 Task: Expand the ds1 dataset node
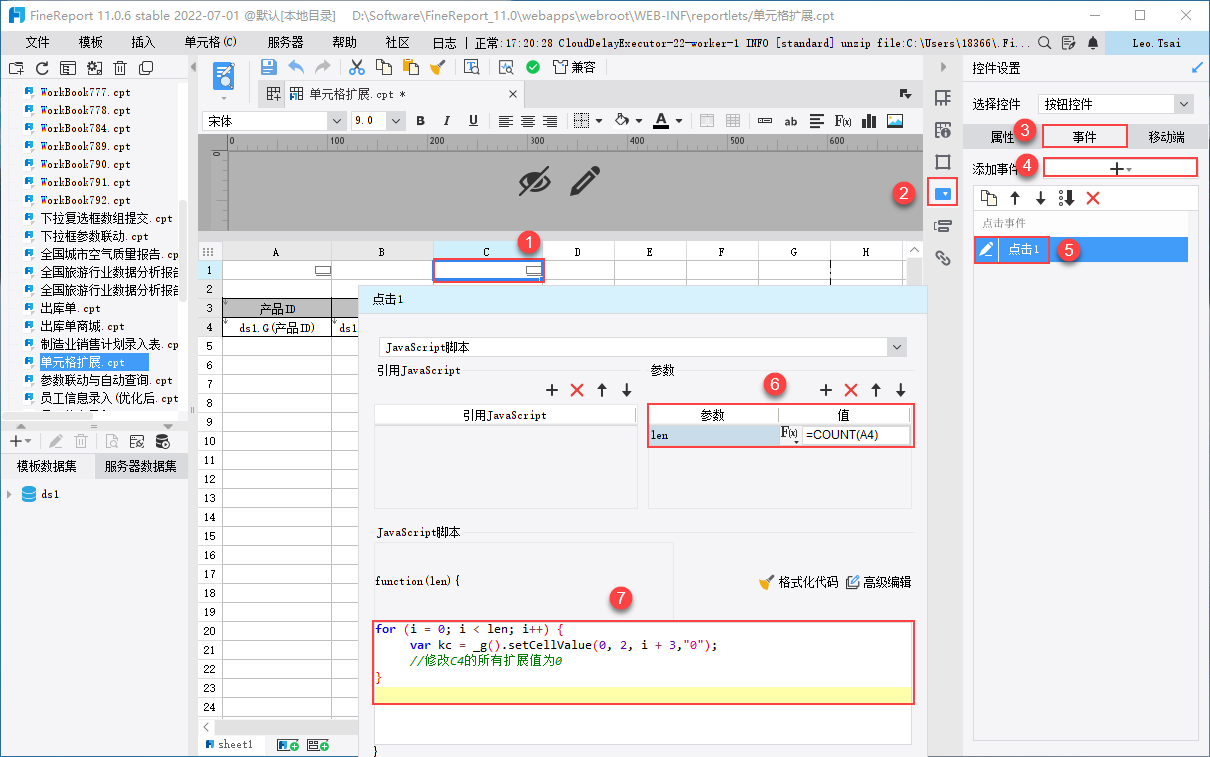pos(10,494)
